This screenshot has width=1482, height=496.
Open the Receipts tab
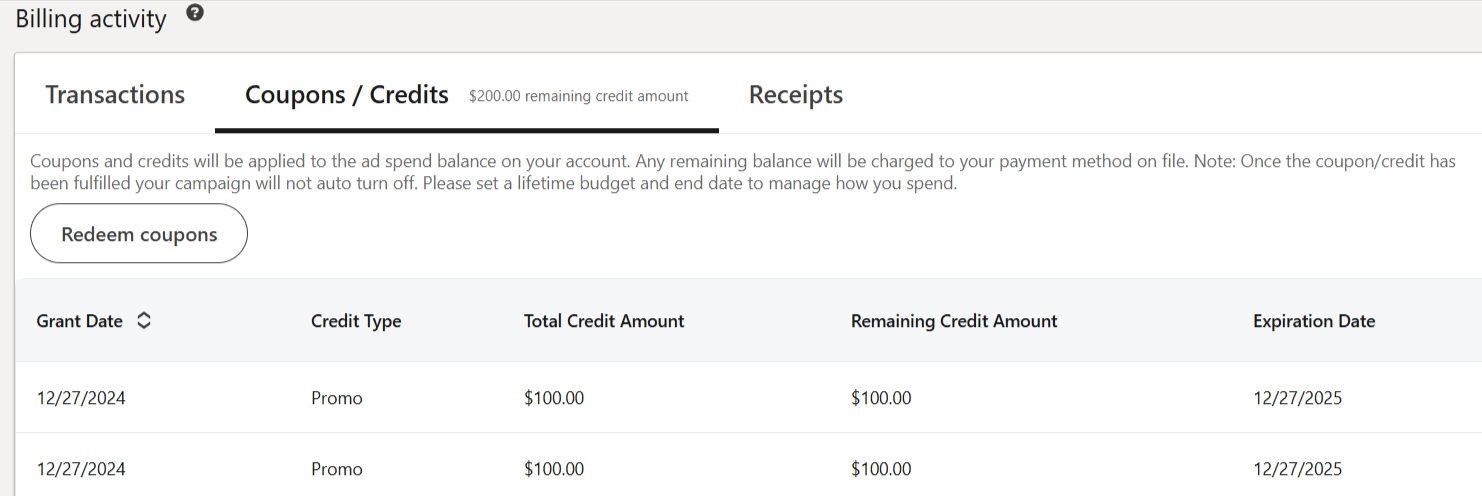[796, 95]
